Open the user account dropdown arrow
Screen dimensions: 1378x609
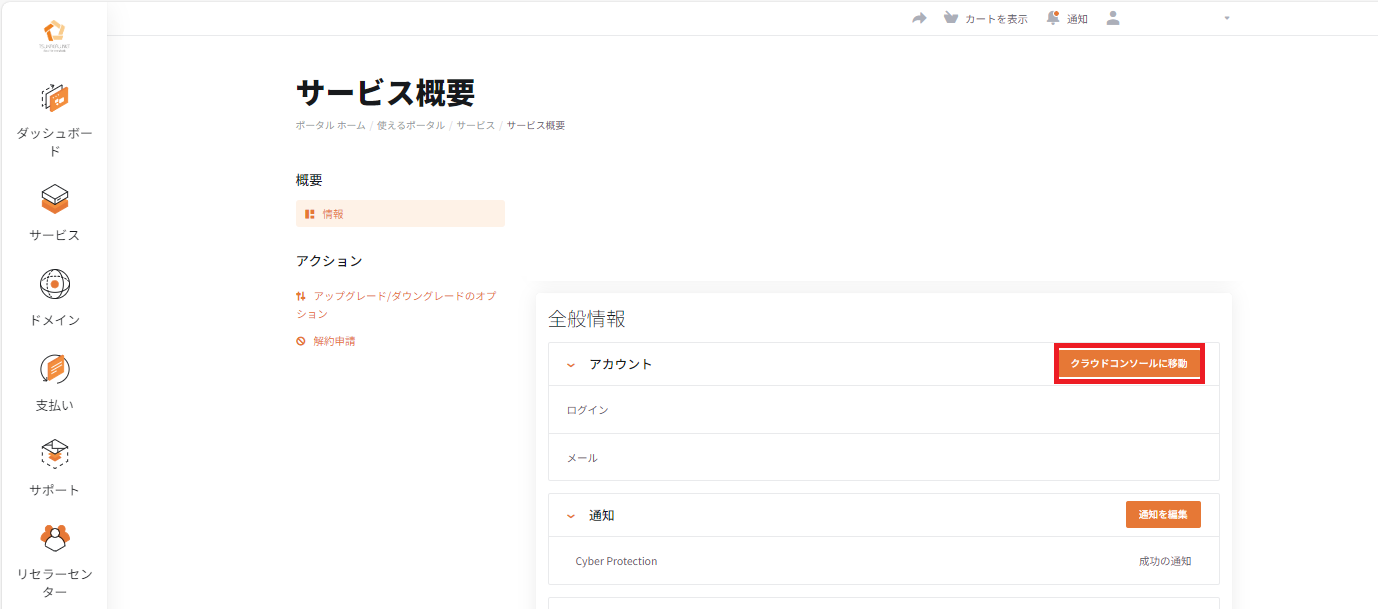[1227, 18]
